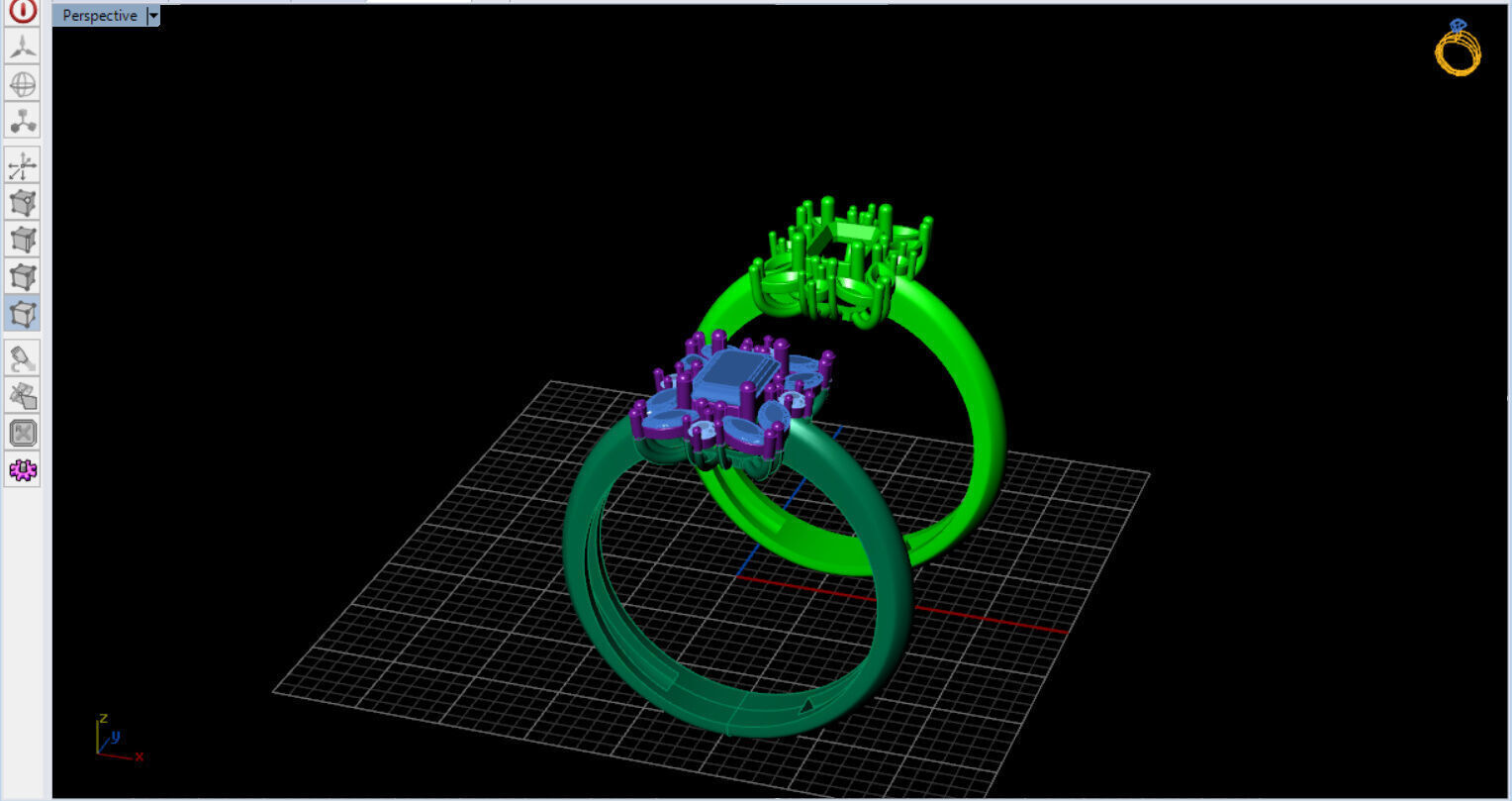
Task: Click the square expand-viewport icon
Action: [23, 433]
